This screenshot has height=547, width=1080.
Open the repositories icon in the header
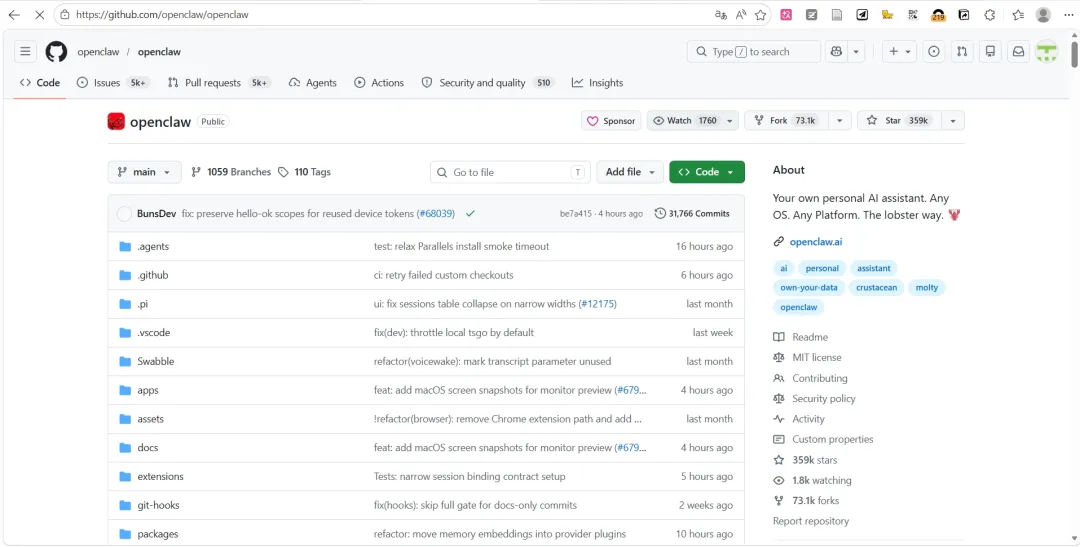click(990, 52)
